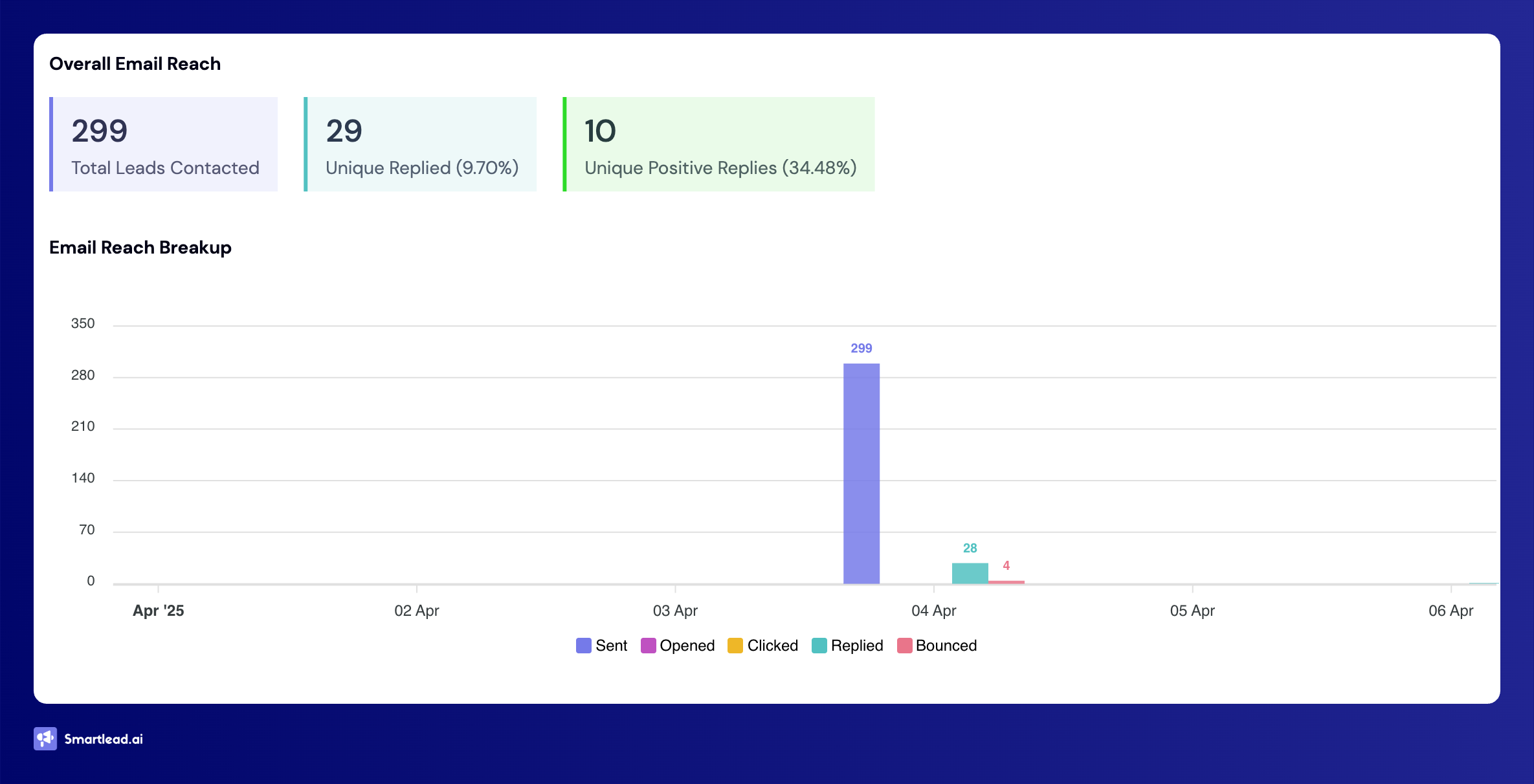Click the 02 Apr axis tick label

(x=416, y=611)
